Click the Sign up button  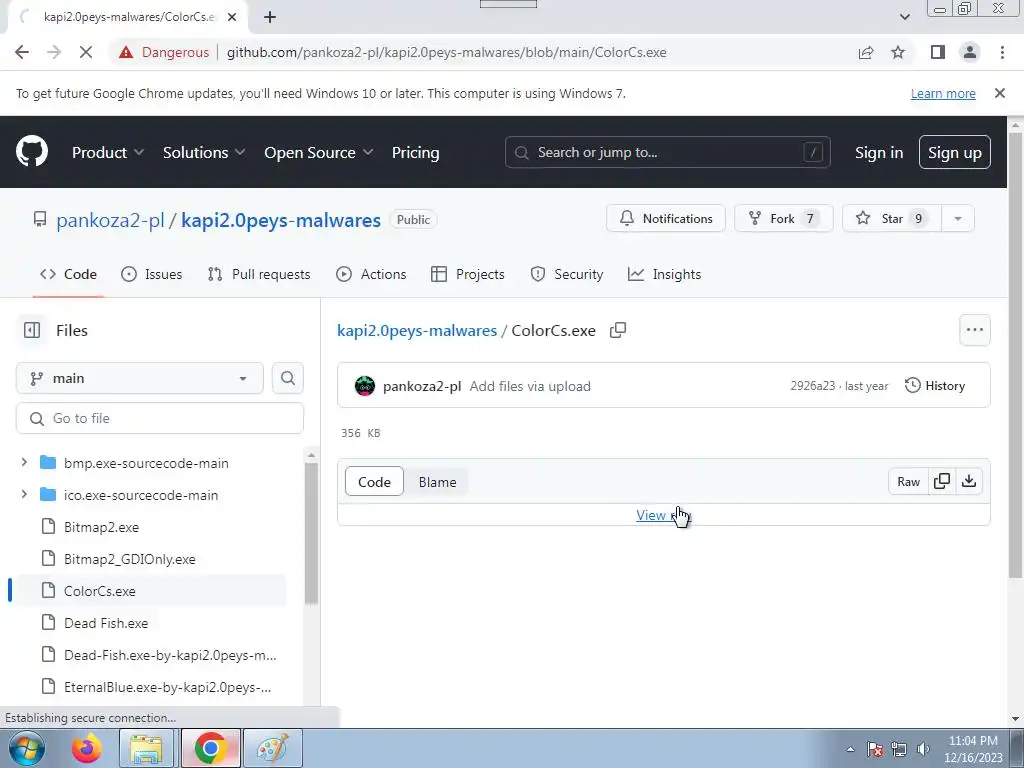click(954, 152)
